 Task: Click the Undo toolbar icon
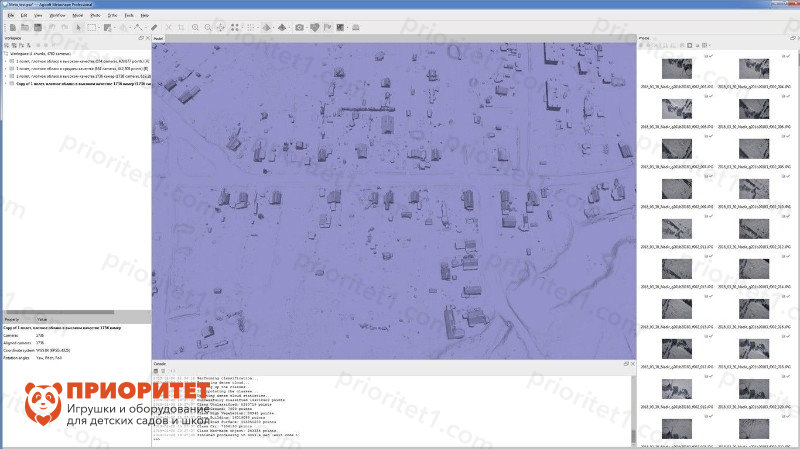(52, 28)
